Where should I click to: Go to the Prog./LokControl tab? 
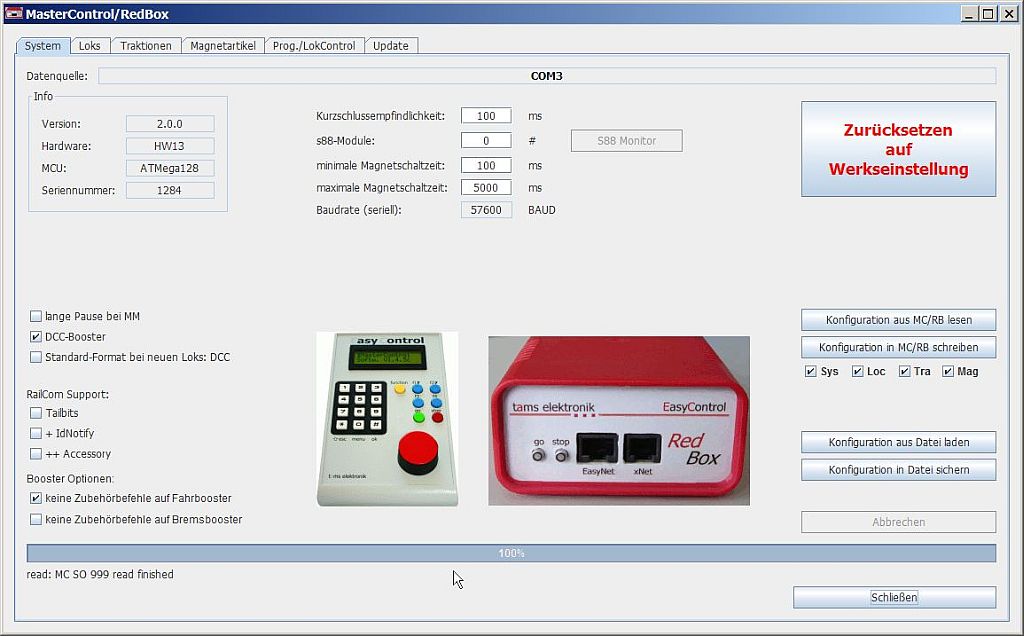tap(314, 46)
